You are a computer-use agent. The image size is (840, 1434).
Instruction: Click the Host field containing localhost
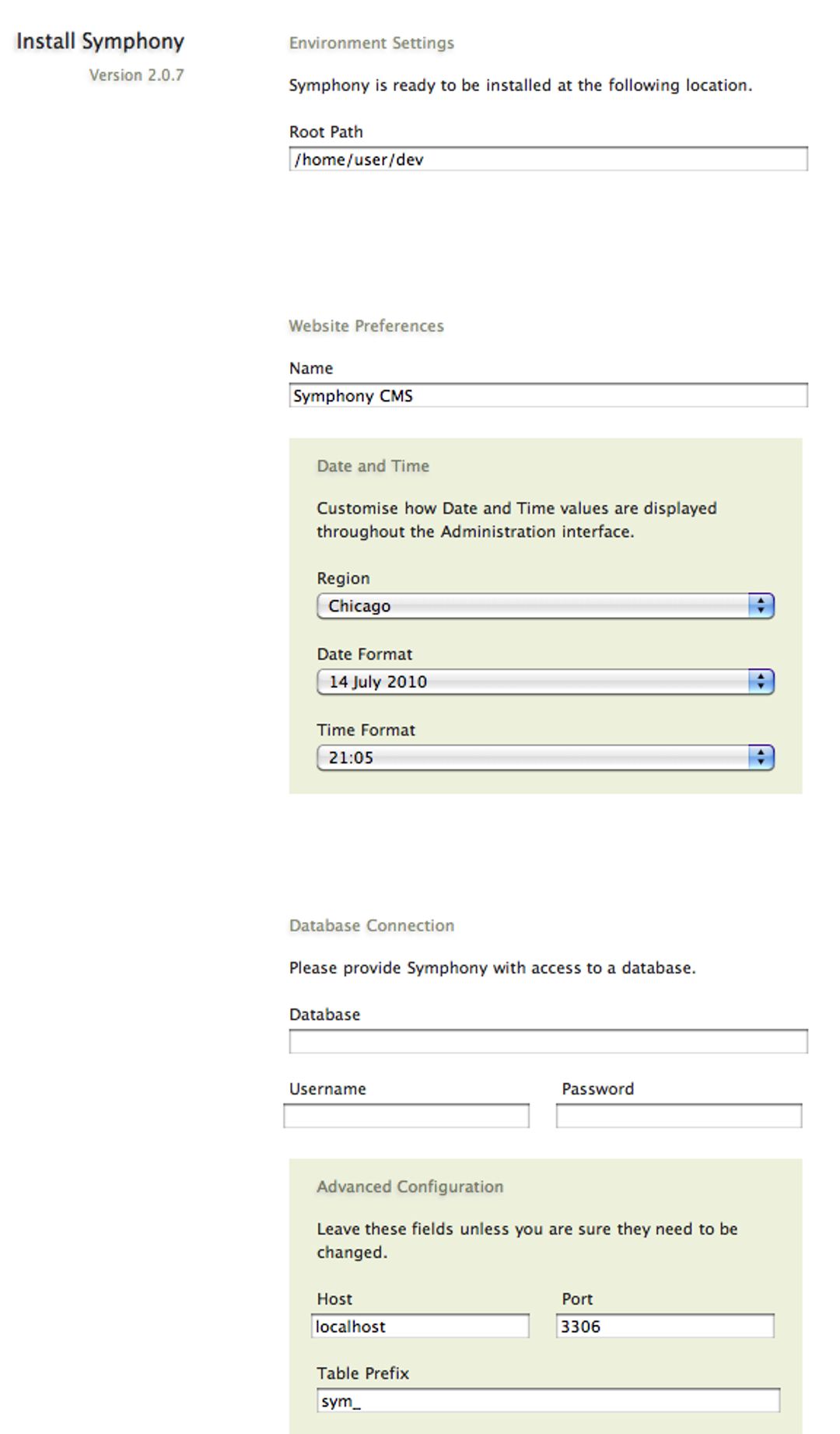pos(420,1326)
